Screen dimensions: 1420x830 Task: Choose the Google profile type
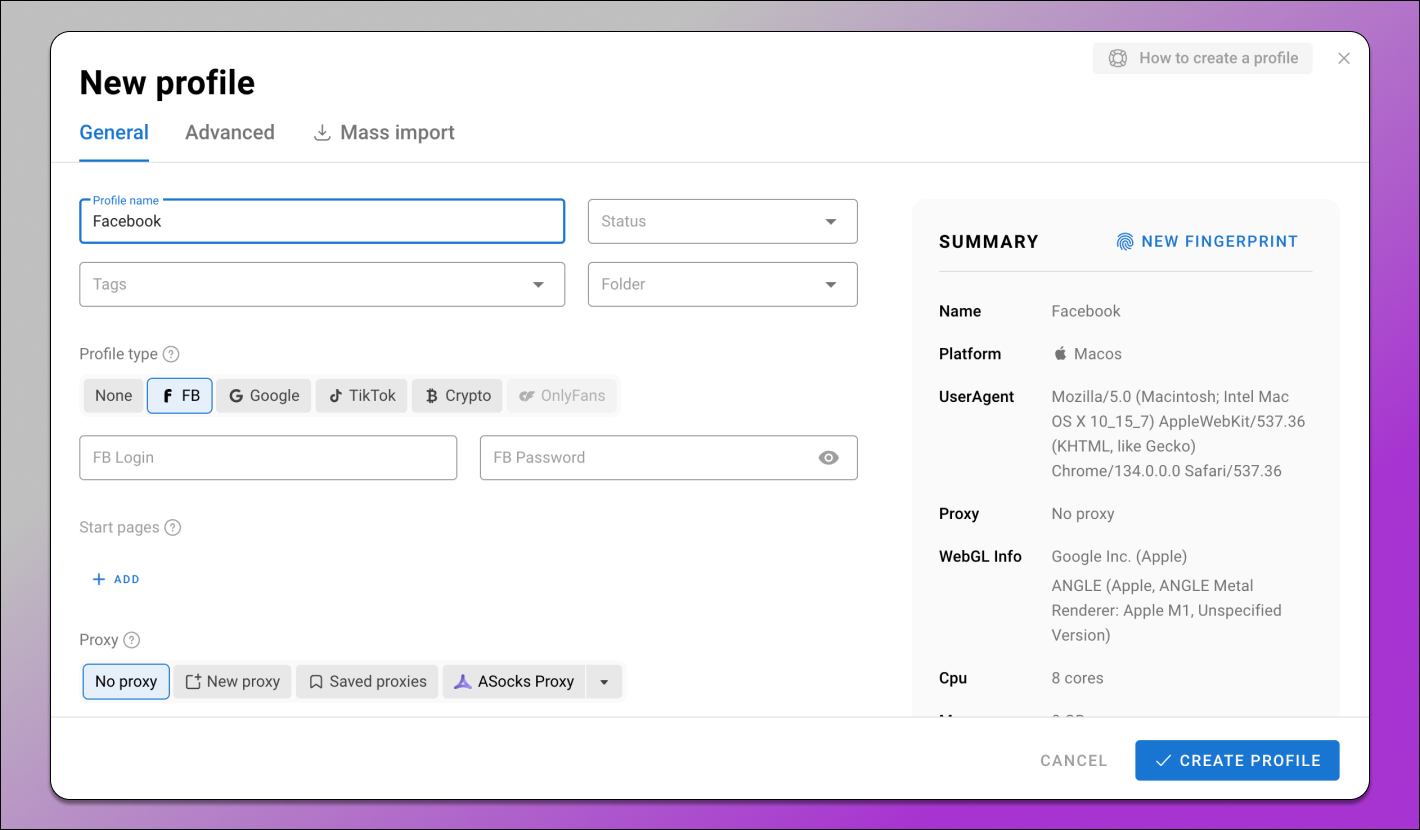point(264,395)
